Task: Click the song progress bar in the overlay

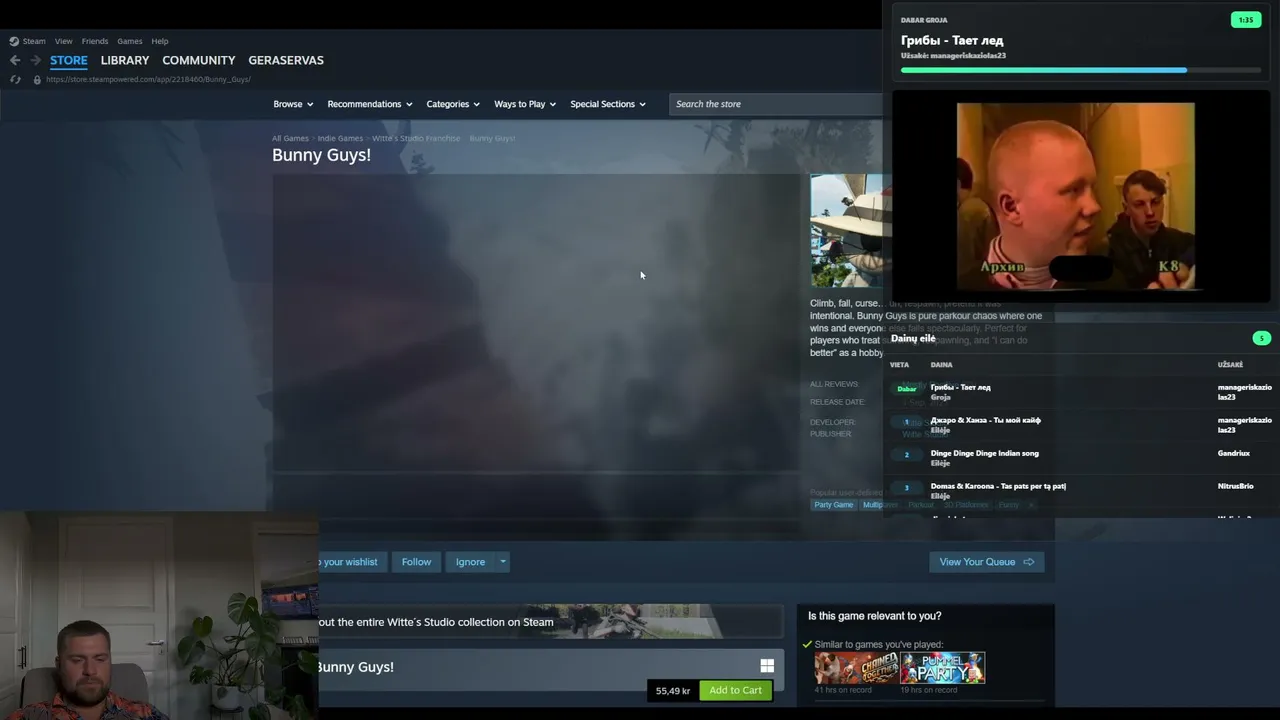Action: tap(1081, 70)
